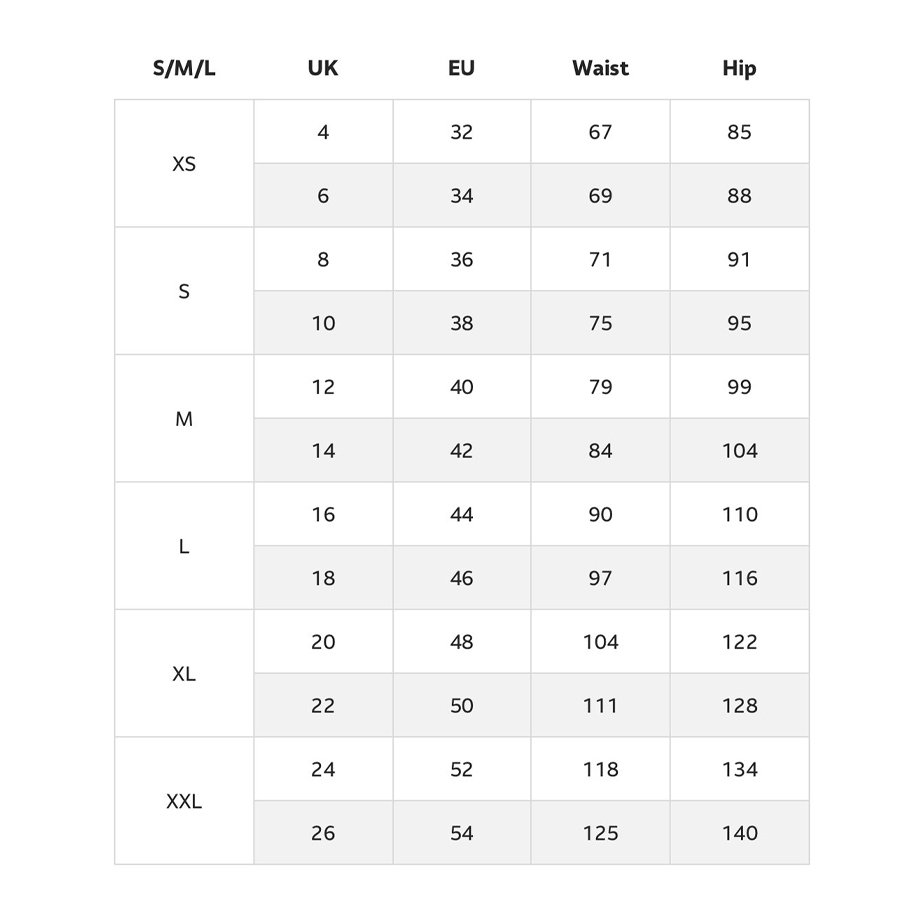Viewport: 920px width, 920px height.
Task: Select the XL size row label
Action: point(184,674)
